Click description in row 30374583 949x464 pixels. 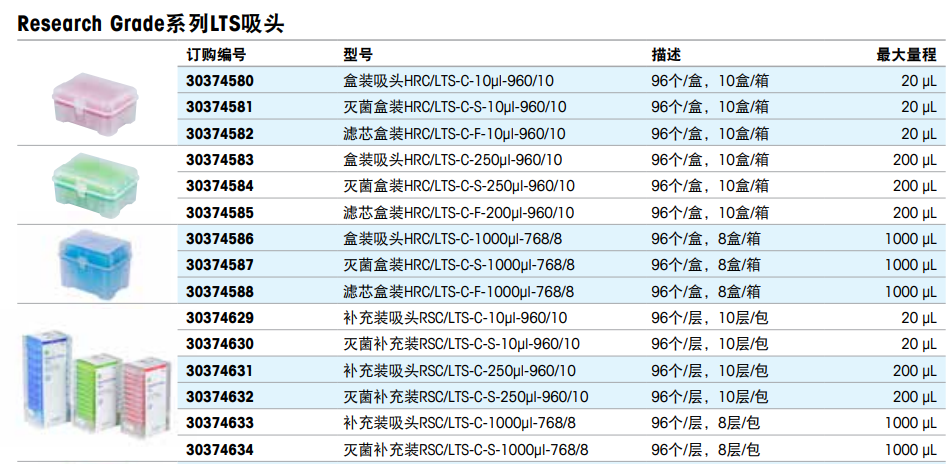coord(710,160)
